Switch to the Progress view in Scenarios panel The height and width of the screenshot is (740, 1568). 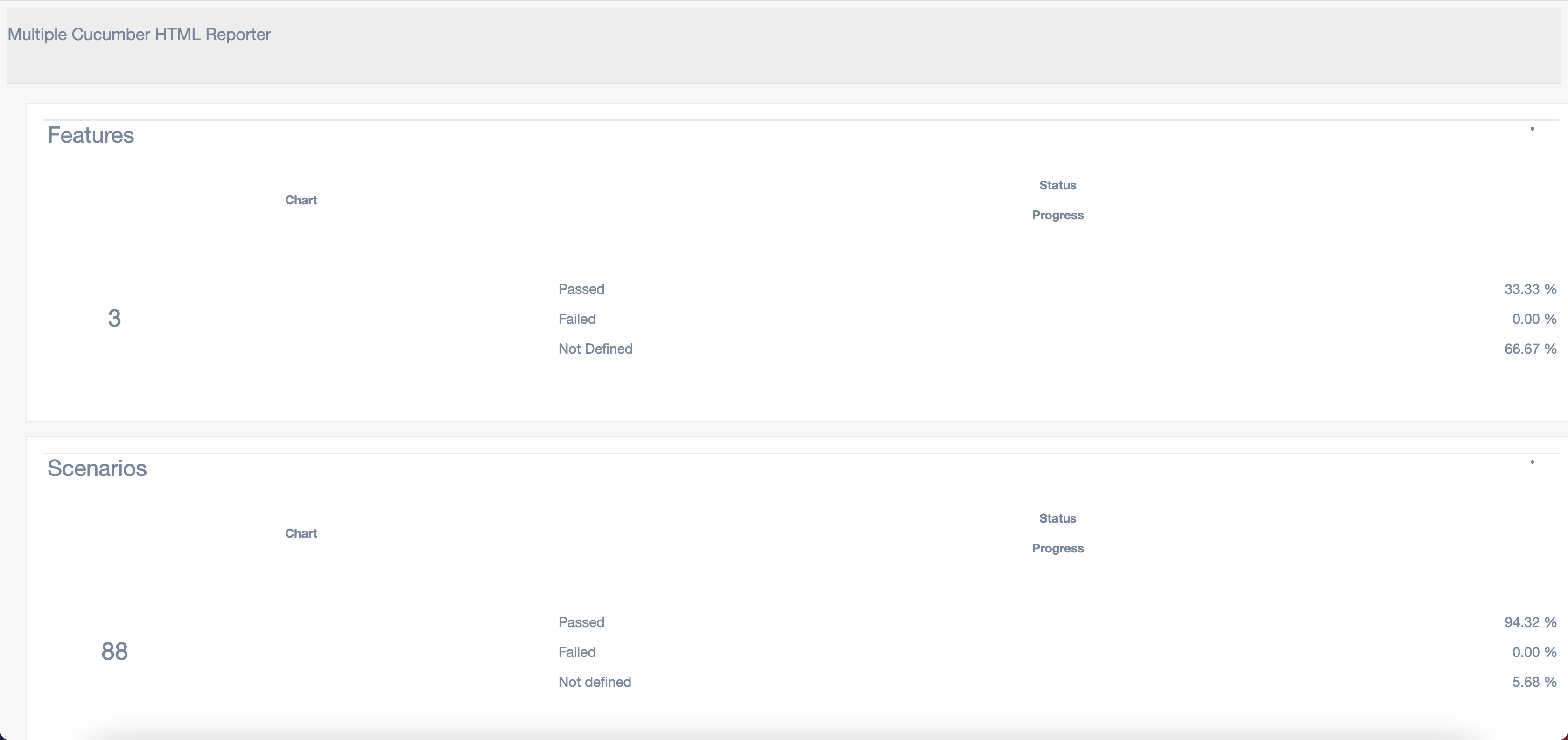click(1057, 548)
